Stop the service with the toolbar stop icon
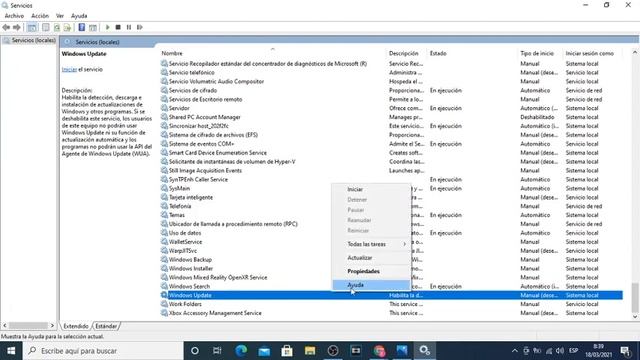The width and height of the screenshot is (640, 360). pyautogui.click(x=118, y=27)
